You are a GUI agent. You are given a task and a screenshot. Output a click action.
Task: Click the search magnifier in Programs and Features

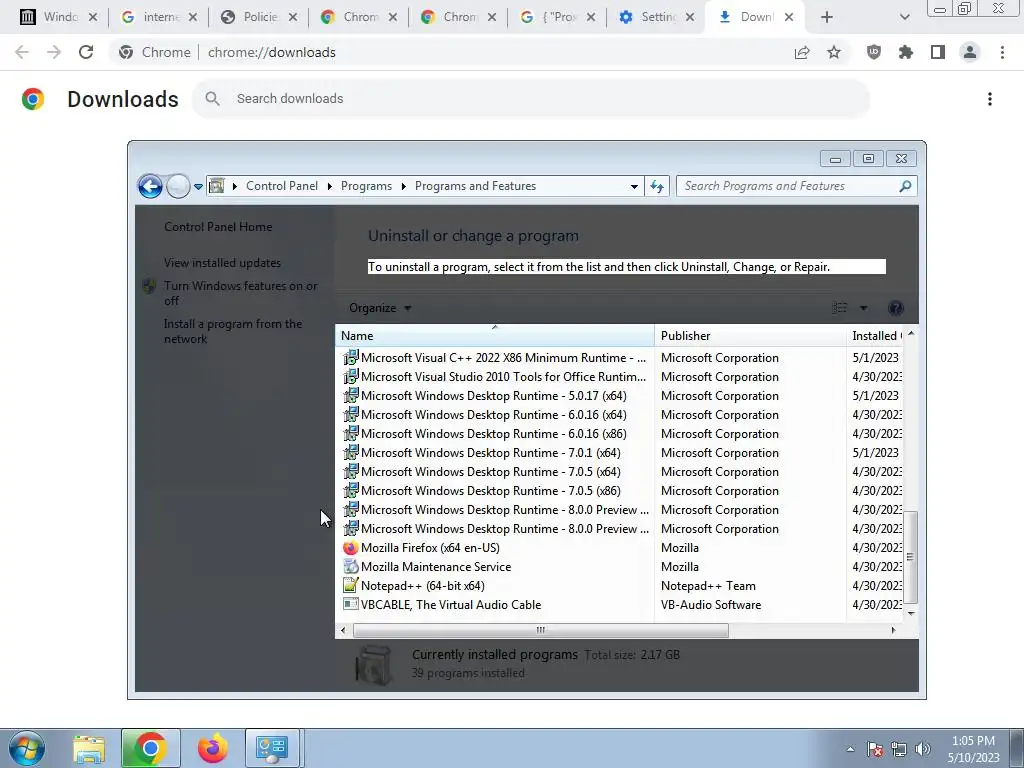click(905, 186)
